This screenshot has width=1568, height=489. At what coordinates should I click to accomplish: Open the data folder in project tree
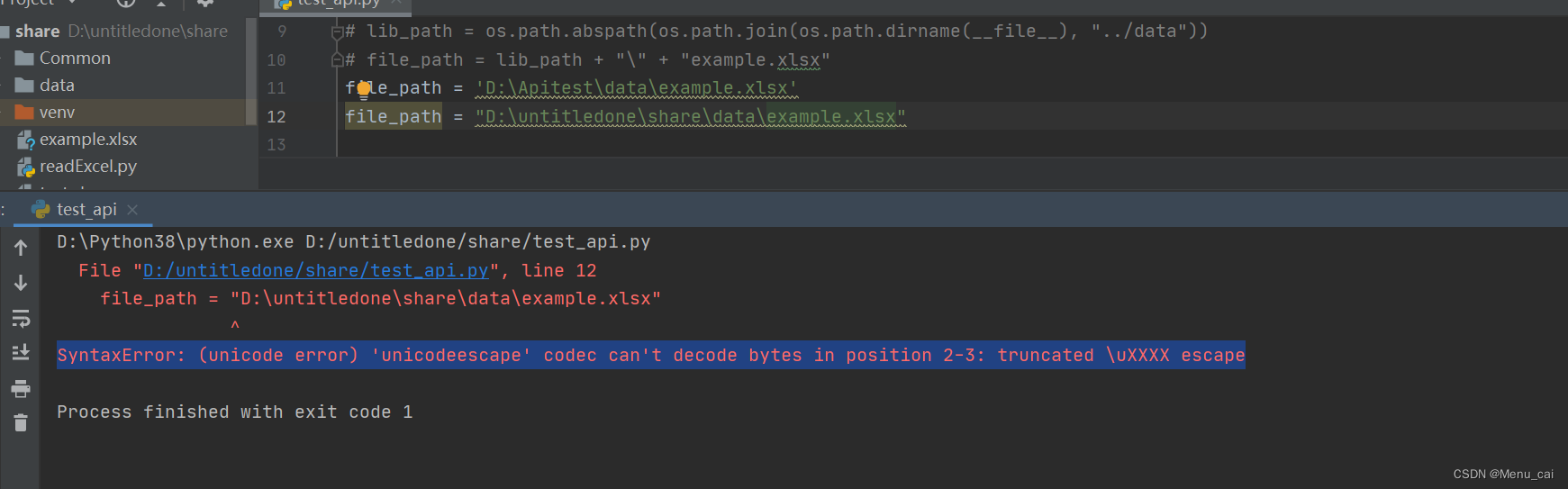57,85
